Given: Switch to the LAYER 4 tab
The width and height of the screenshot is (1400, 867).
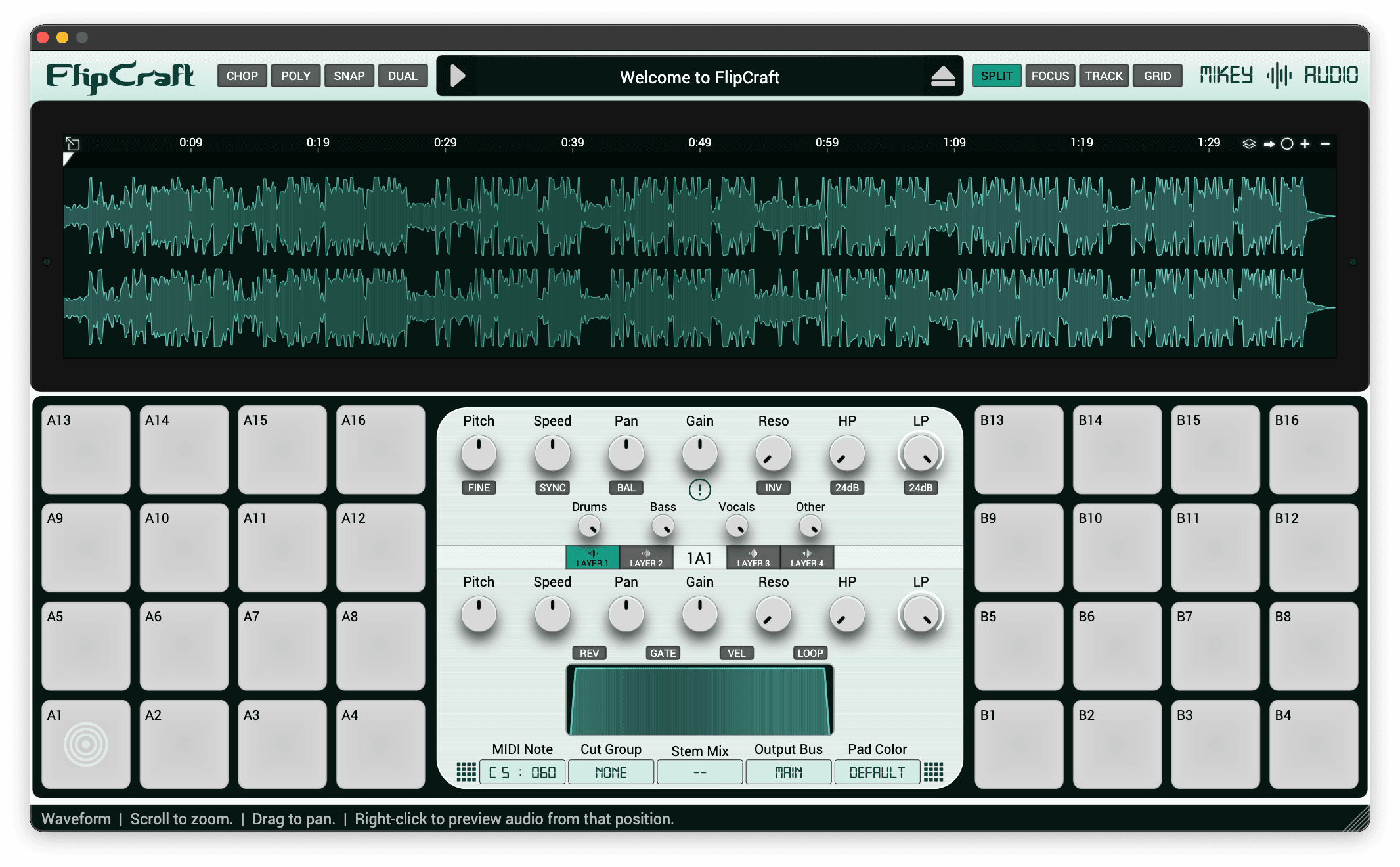Looking at the screenshot, I should coord(806,558).
